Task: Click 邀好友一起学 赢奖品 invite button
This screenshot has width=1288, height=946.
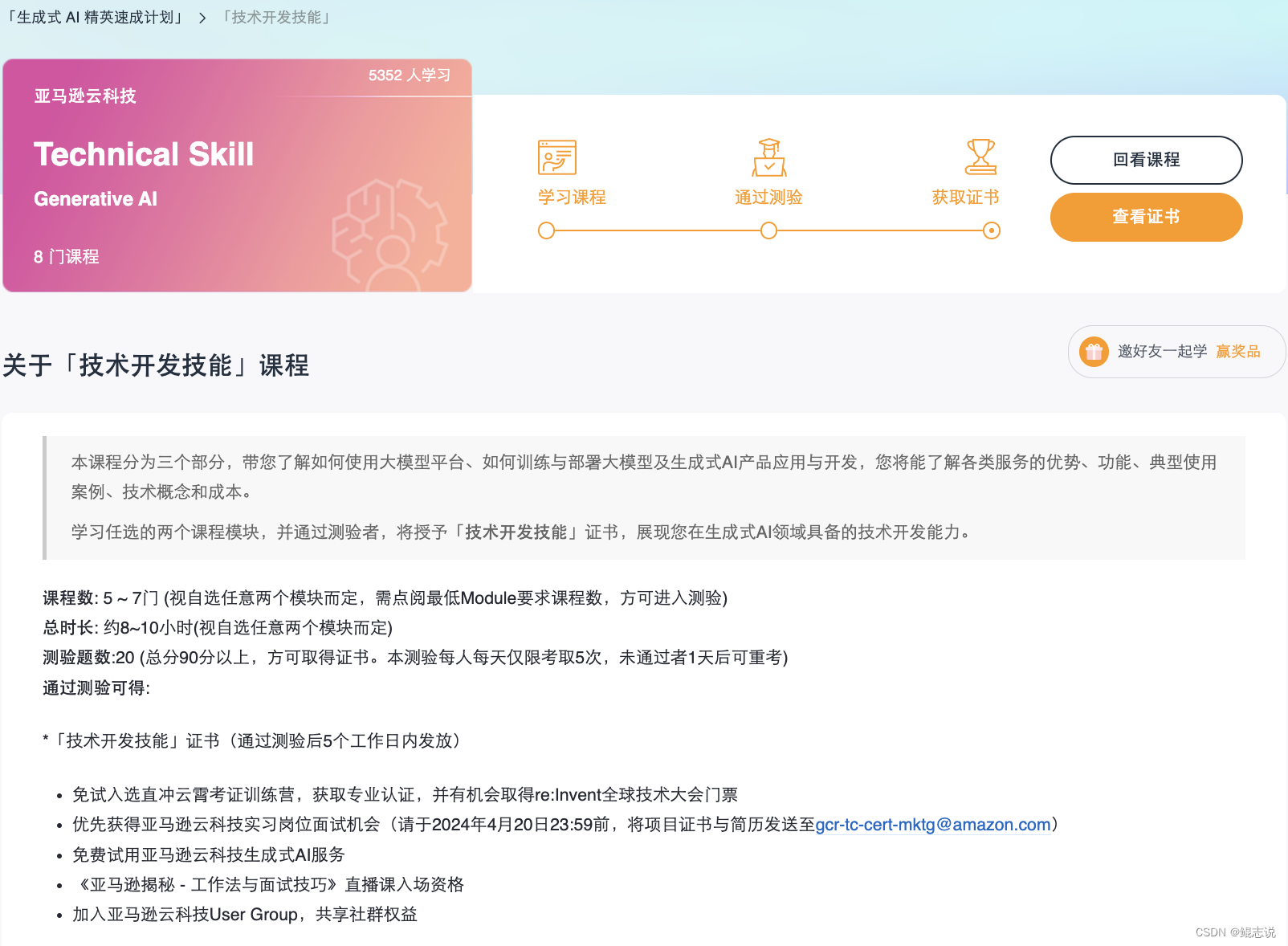Action: (1176, 352)
